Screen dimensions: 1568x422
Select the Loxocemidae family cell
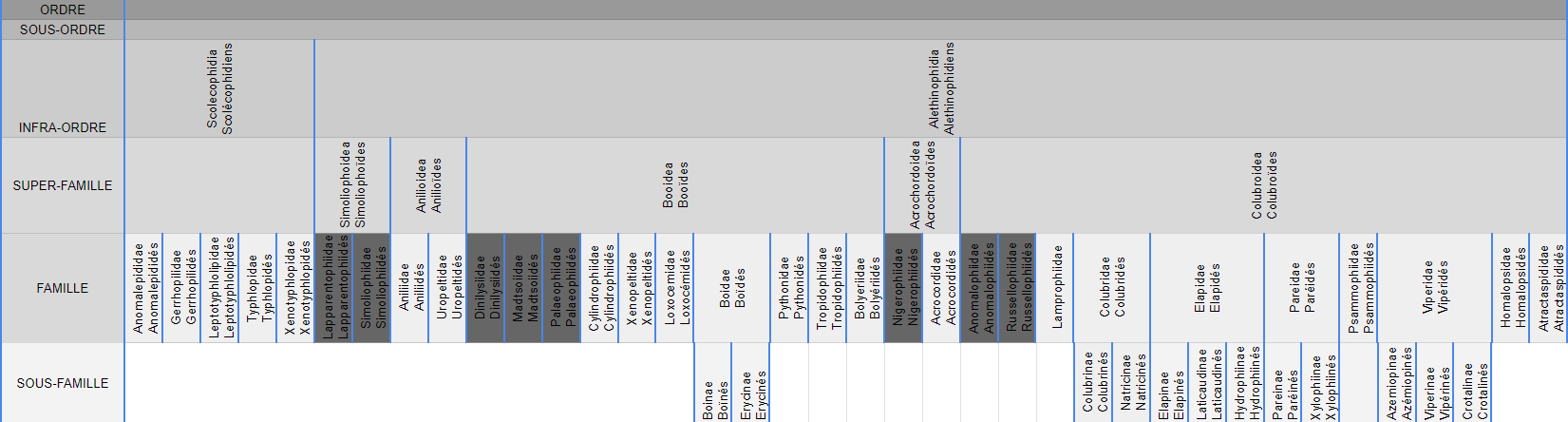[x=675, y=288]
